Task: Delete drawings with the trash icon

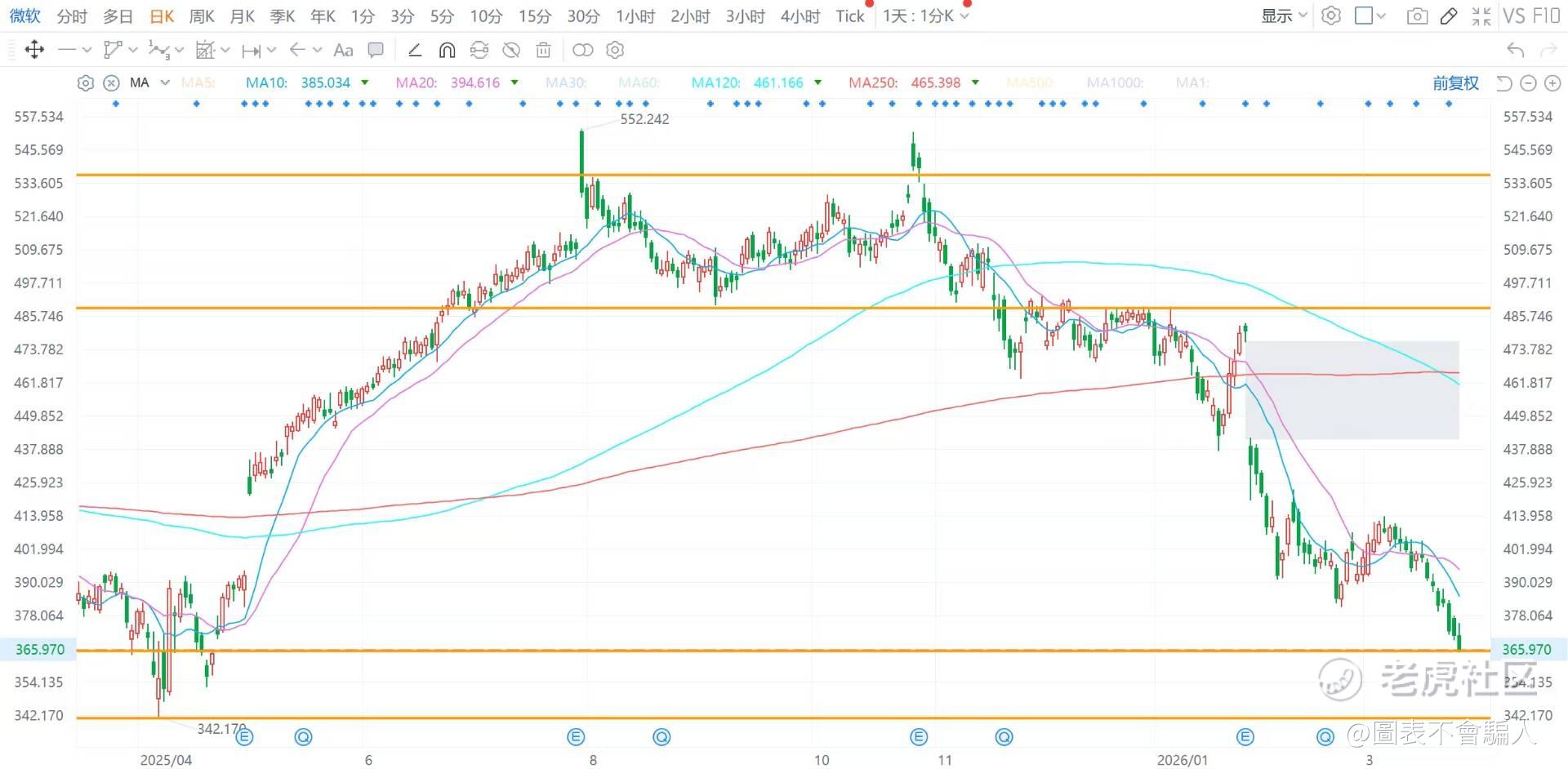Action: (x=543, y=51)
